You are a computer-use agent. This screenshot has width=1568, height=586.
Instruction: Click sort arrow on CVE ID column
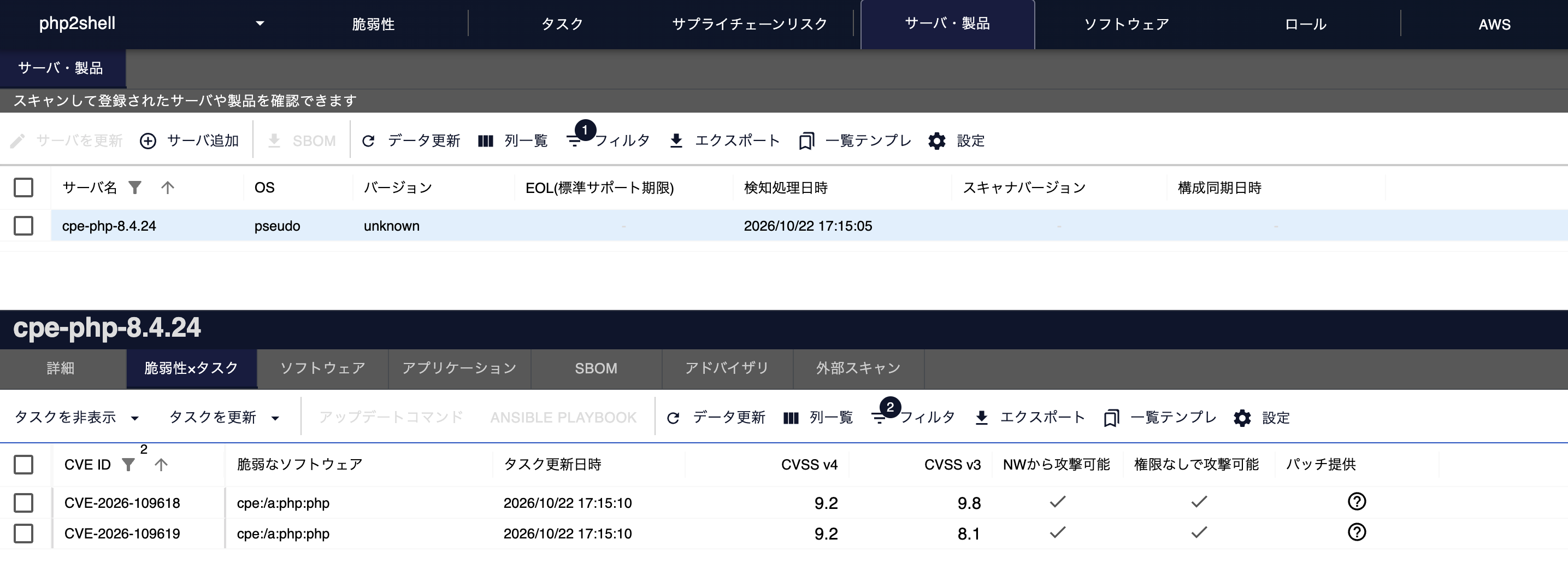pos(161,465)
